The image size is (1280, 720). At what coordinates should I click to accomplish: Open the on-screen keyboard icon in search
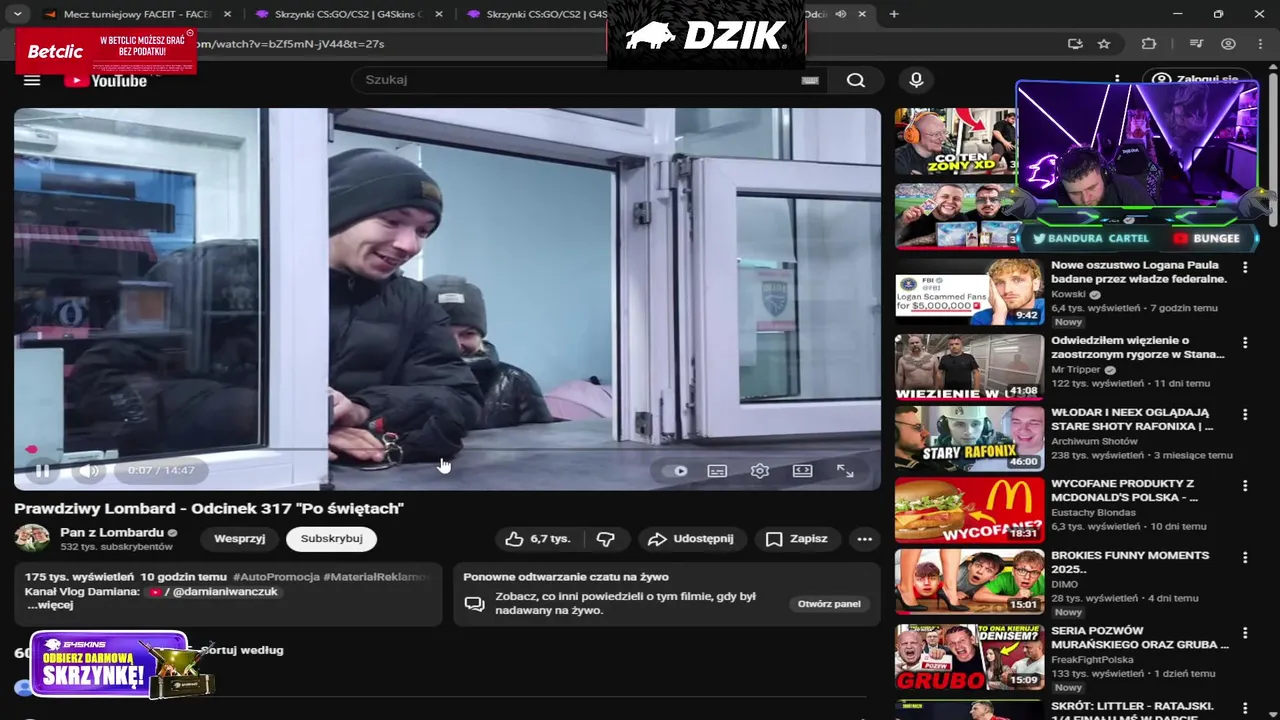[x=810, y=80]
